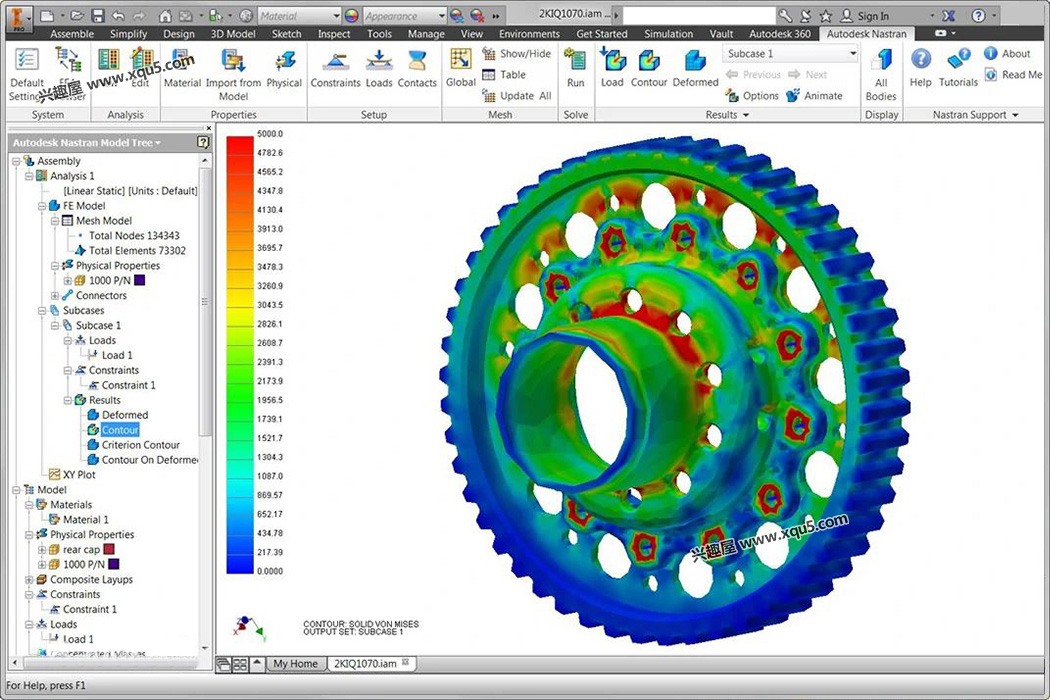Open the Material properties tool

pyautogui.click(x=182, y=68)
